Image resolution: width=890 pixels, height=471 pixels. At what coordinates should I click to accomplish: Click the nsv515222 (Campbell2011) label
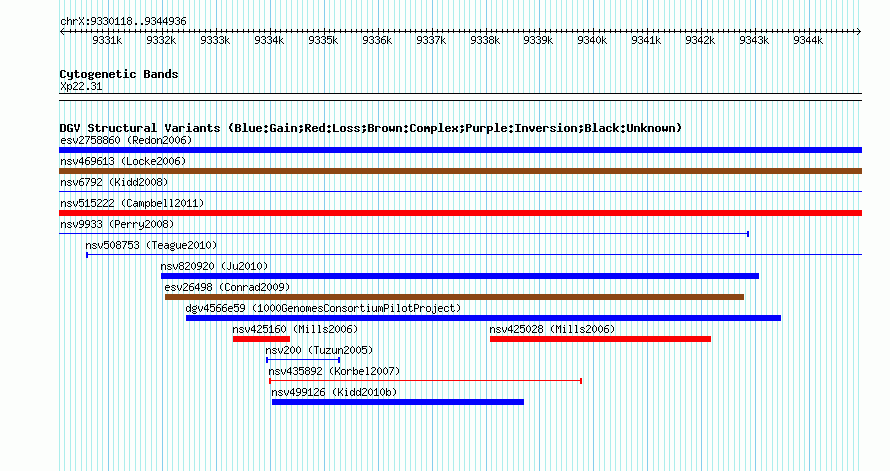(x=132, y=203)
